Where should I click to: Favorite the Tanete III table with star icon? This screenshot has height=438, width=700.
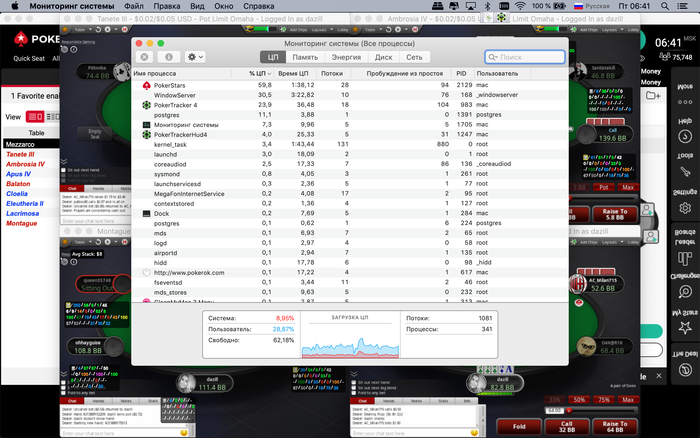click(x=65, y=29)
